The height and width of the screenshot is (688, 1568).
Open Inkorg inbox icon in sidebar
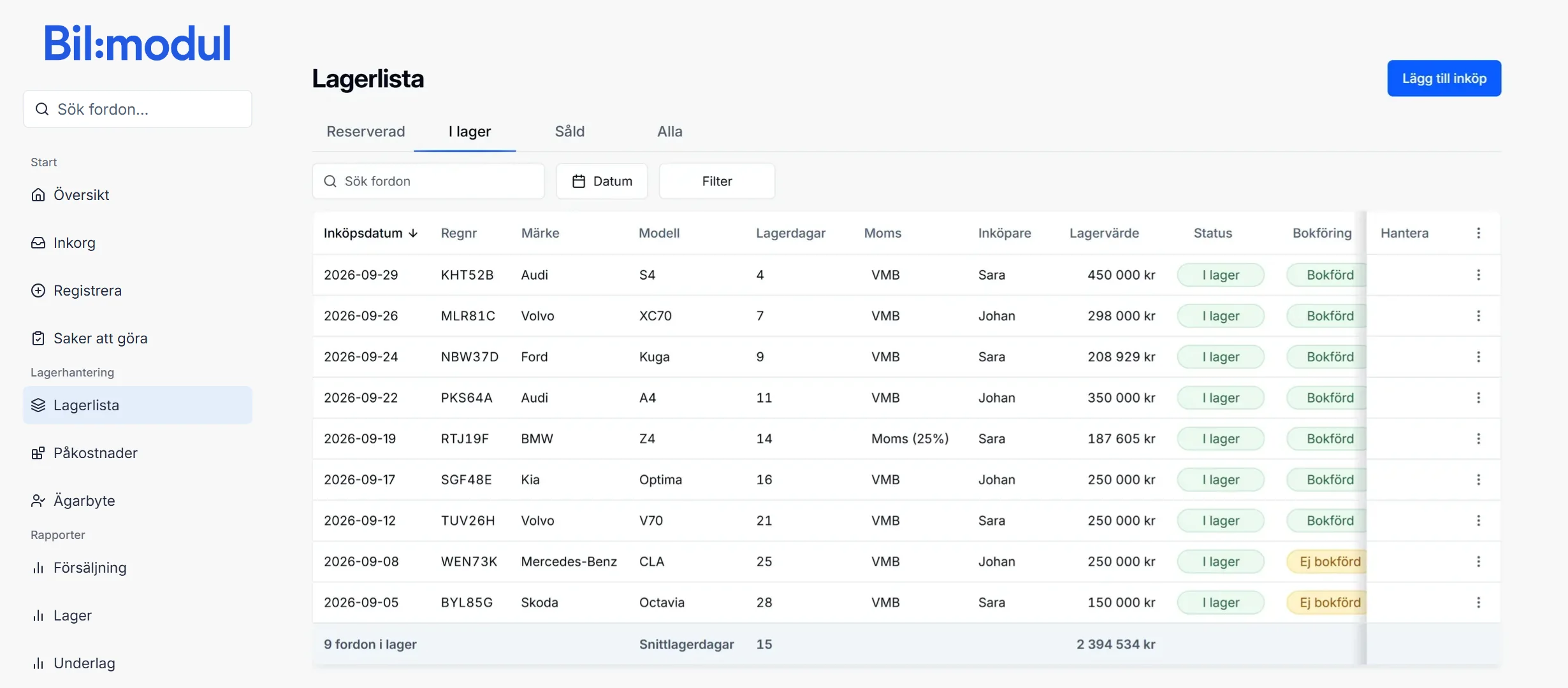(x=38, y=243)
